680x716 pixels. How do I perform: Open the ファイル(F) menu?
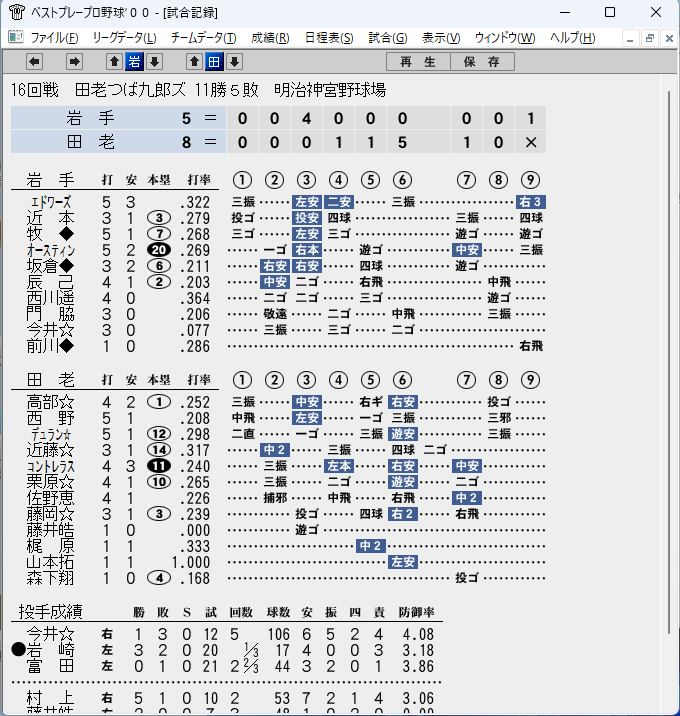[54, 37]
